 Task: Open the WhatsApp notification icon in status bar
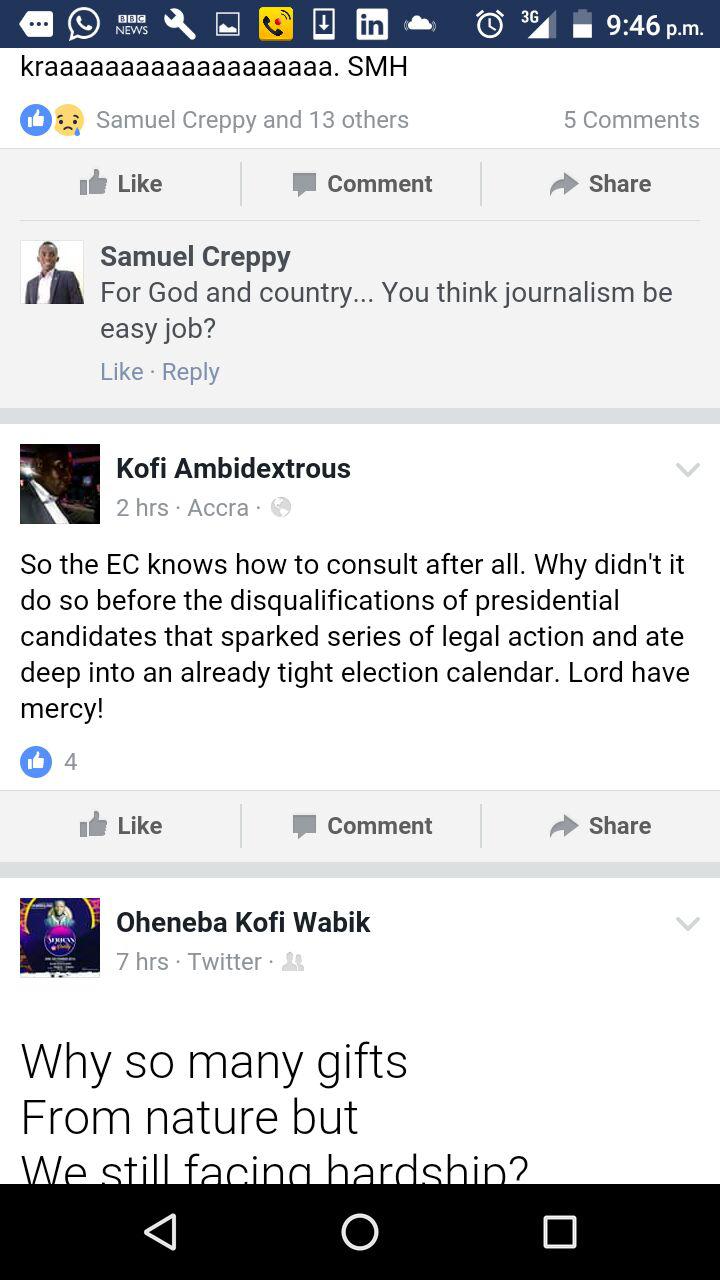coord(84,24)
